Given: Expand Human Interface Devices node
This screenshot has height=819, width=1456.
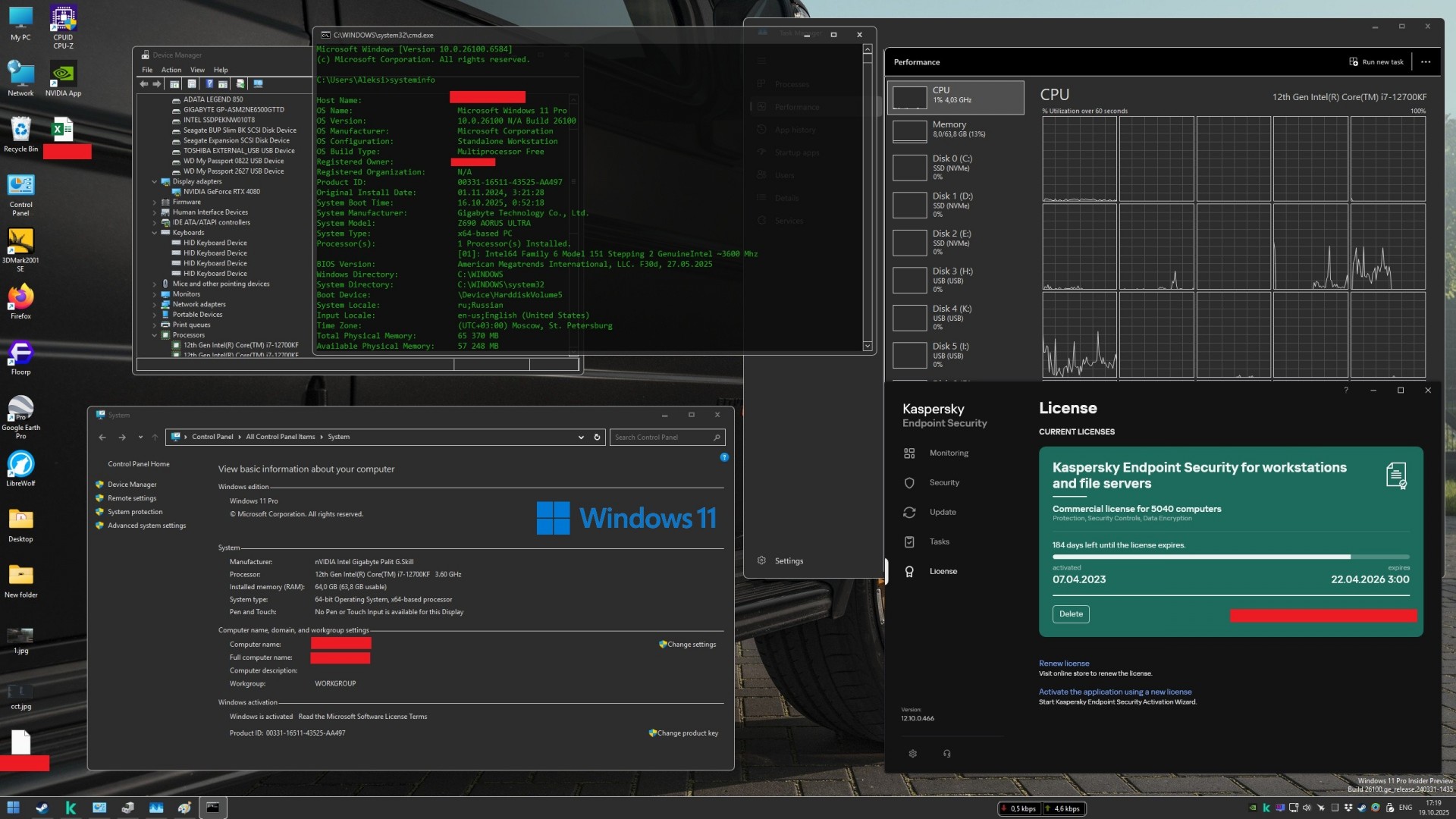Looking at the screenshot, I should point(155,212).
